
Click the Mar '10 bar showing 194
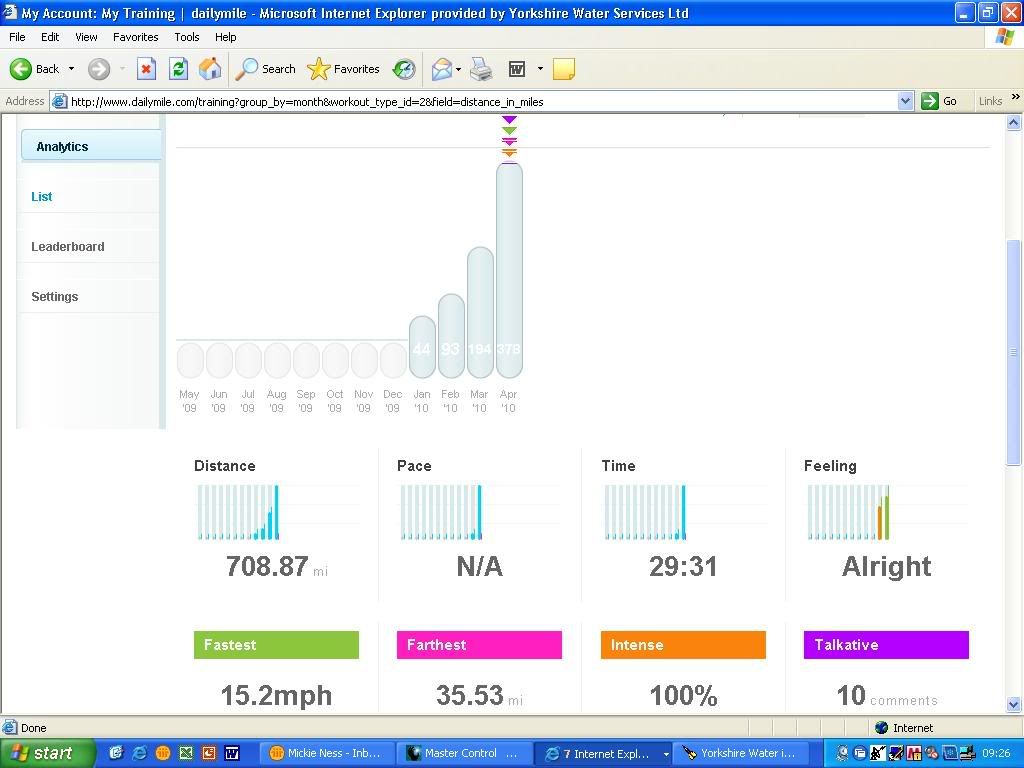[480, 312]
